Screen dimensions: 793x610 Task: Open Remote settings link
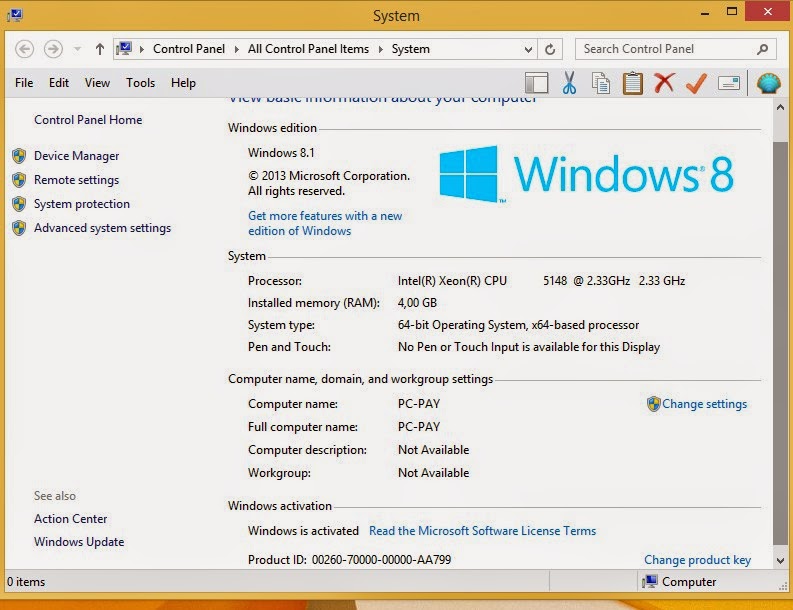click(76, 180)
